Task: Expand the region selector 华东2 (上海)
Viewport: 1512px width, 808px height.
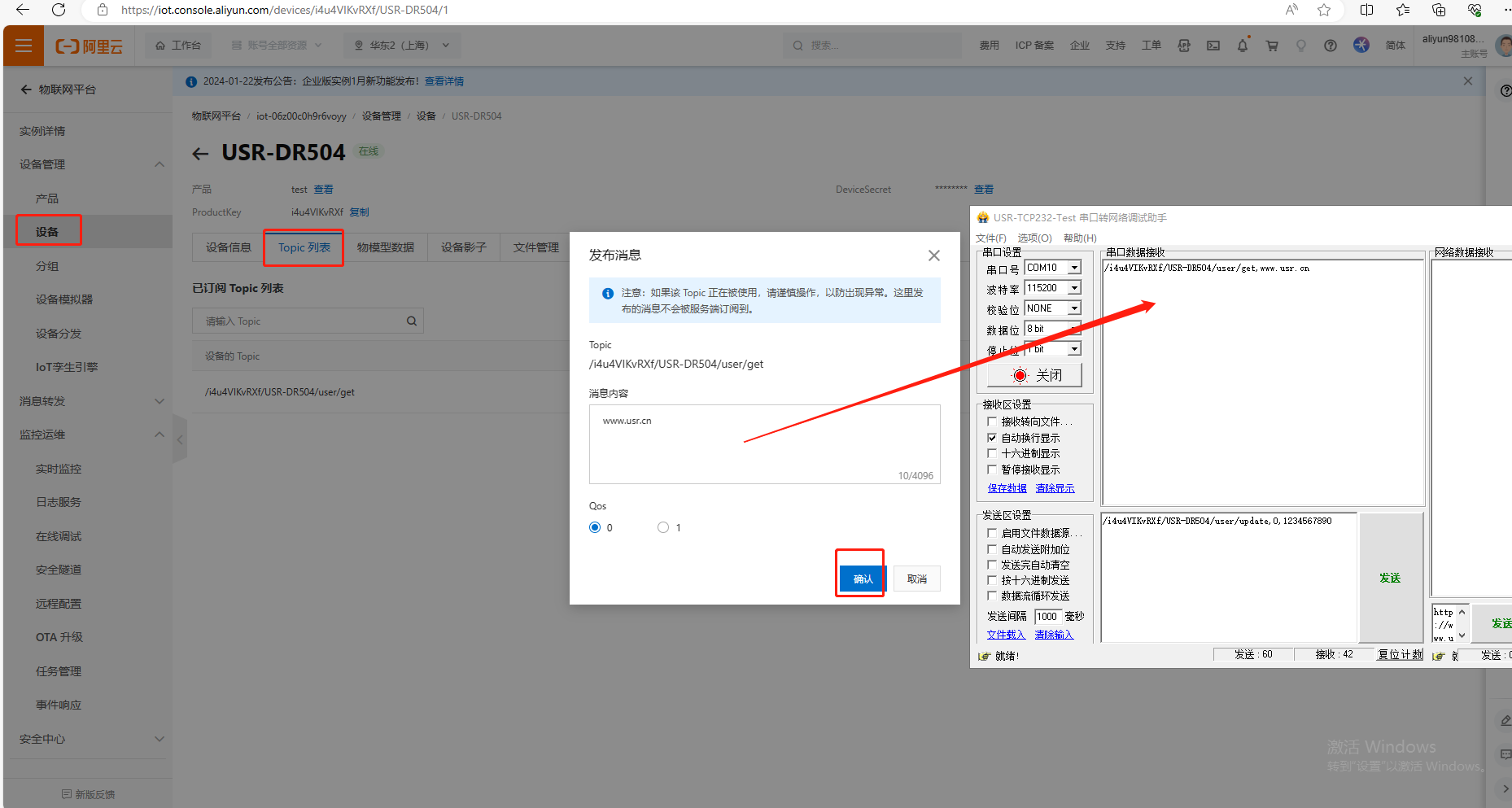Action: point(402,46)
